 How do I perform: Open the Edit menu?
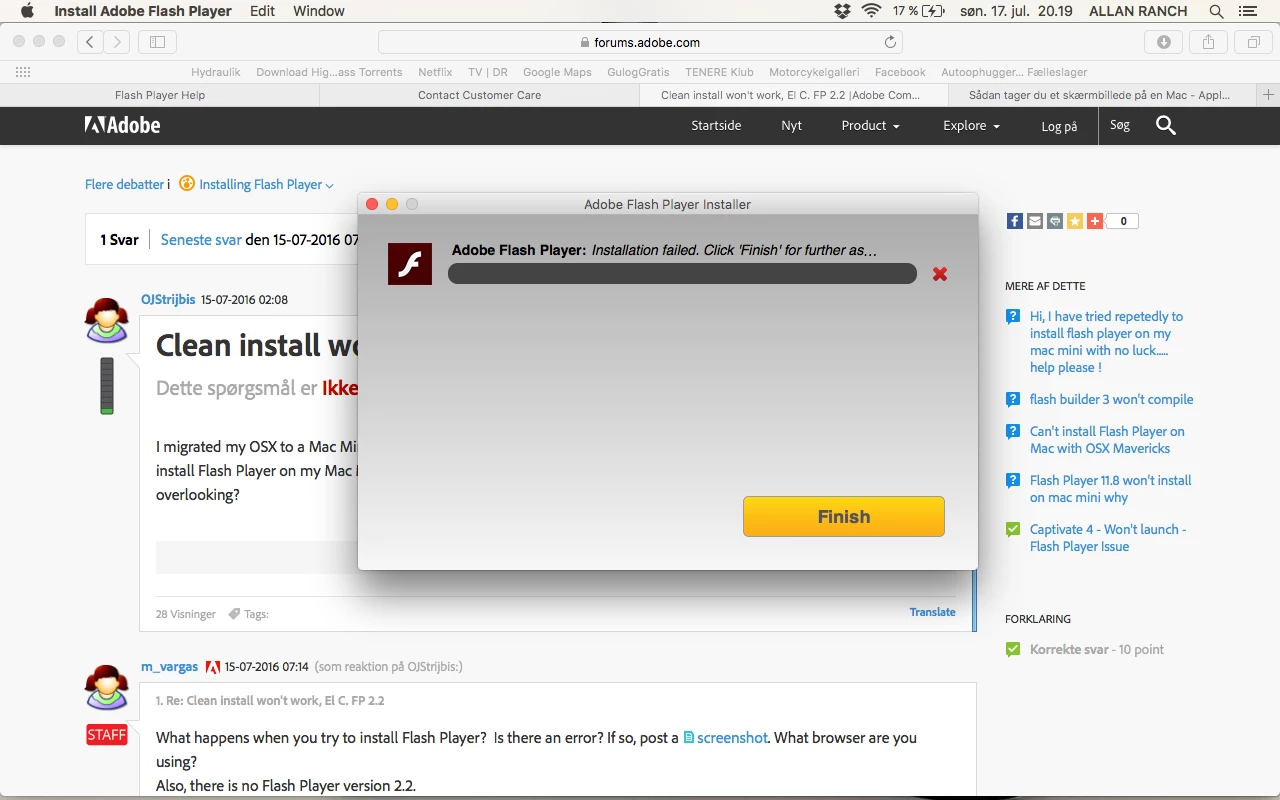[x=263, y=11]
